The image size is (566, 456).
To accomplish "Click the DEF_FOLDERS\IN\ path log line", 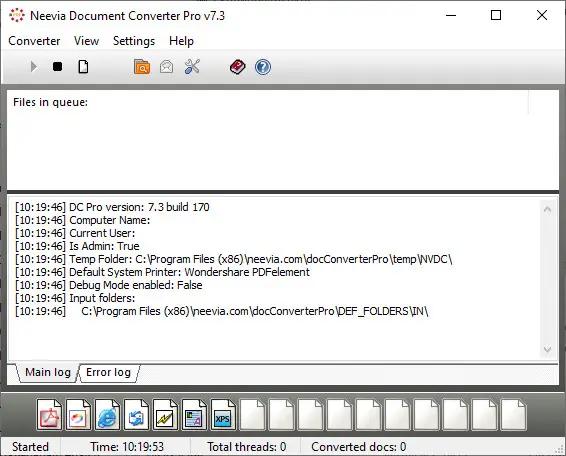I will [x=222, y=311].
